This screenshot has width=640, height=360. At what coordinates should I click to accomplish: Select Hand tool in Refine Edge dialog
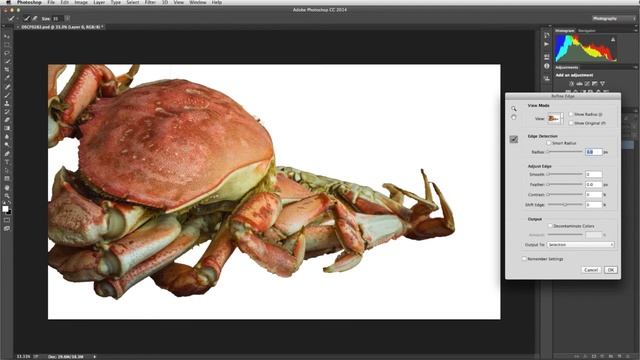(514, 118)
